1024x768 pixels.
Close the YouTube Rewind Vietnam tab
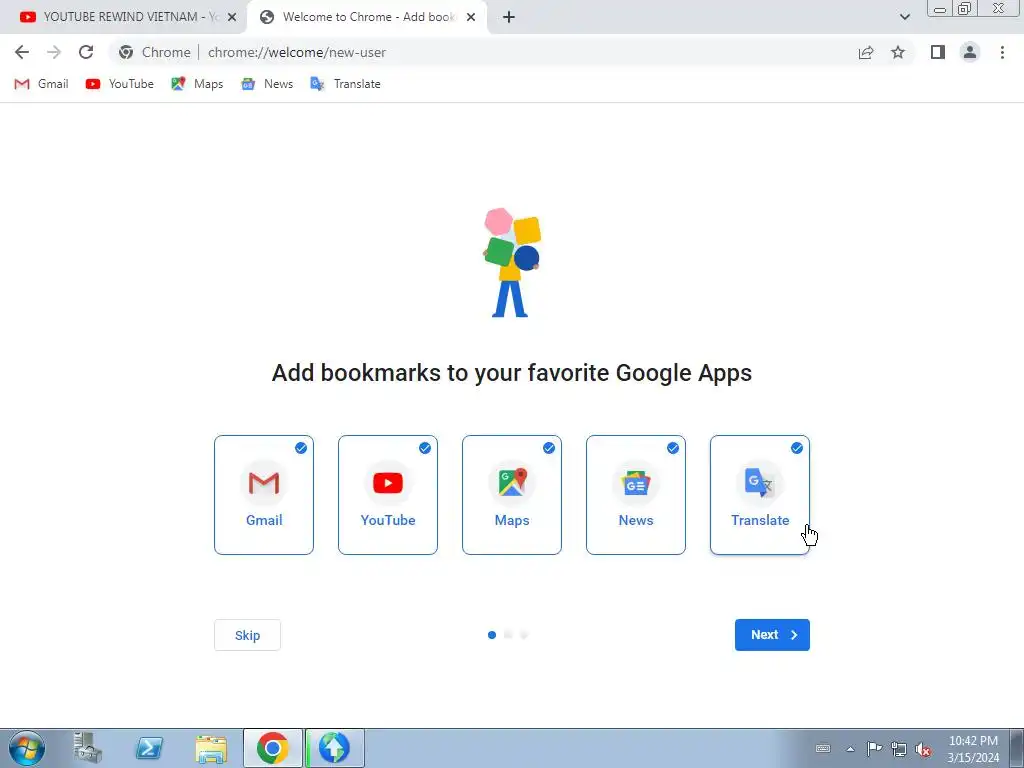232,17
